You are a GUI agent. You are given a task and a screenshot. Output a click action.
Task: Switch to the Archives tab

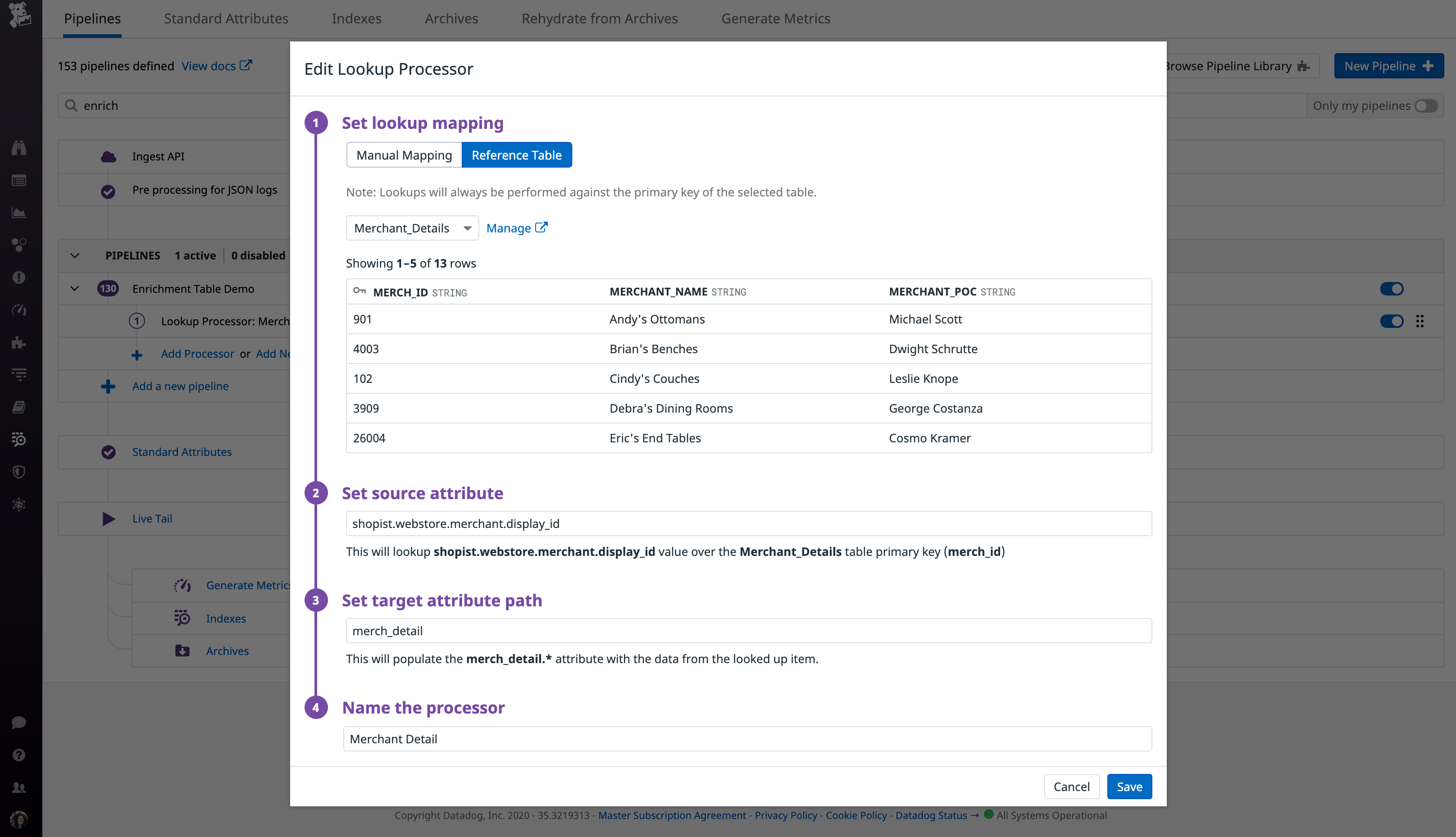(450, 18)
